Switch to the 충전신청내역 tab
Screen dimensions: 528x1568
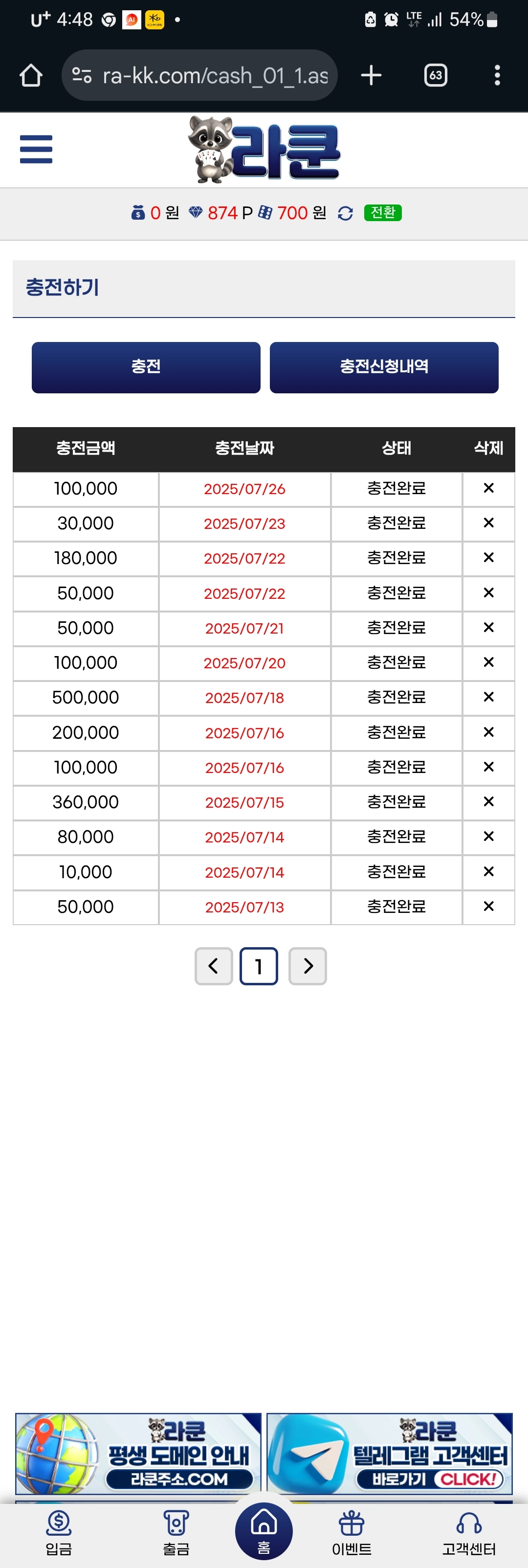(384, 367)
